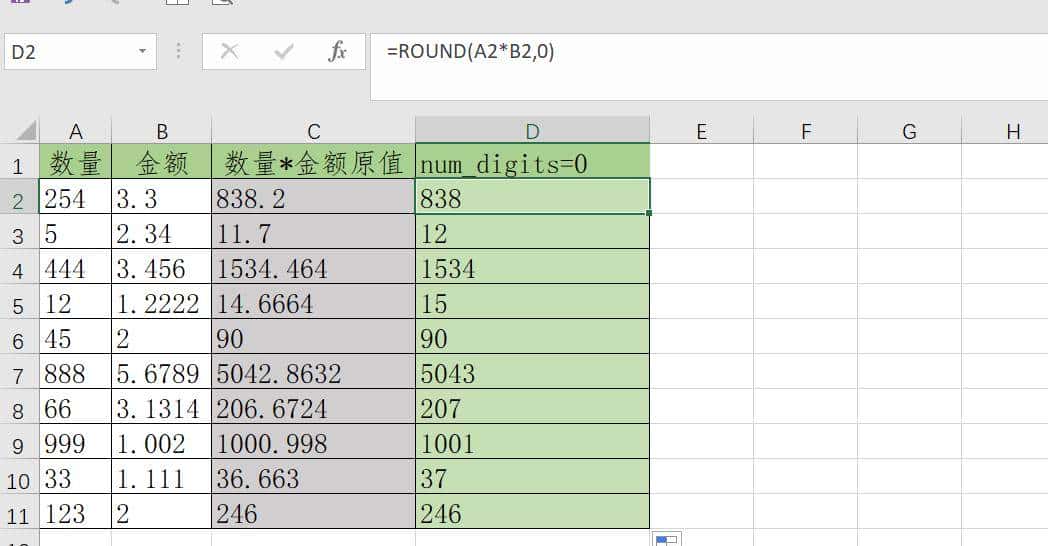Viewport: 1048px width, 546px height.
Task: Select column G header
Action: point(910,130)
